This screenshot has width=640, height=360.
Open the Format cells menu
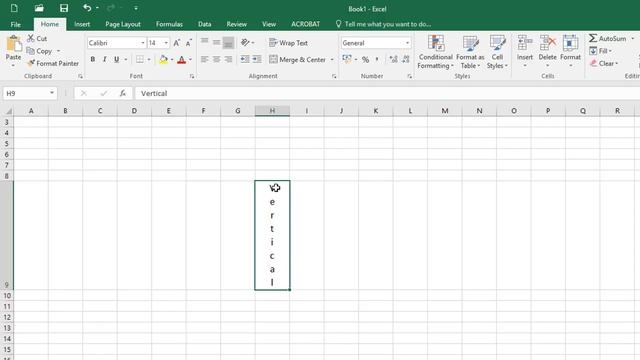tap(570, 51)
